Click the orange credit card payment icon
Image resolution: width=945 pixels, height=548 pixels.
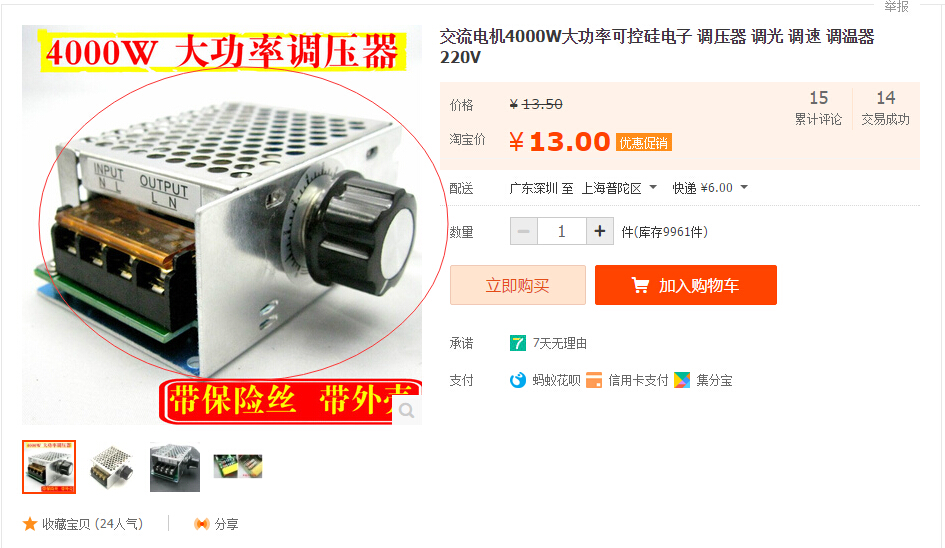[x=594, y=380]
